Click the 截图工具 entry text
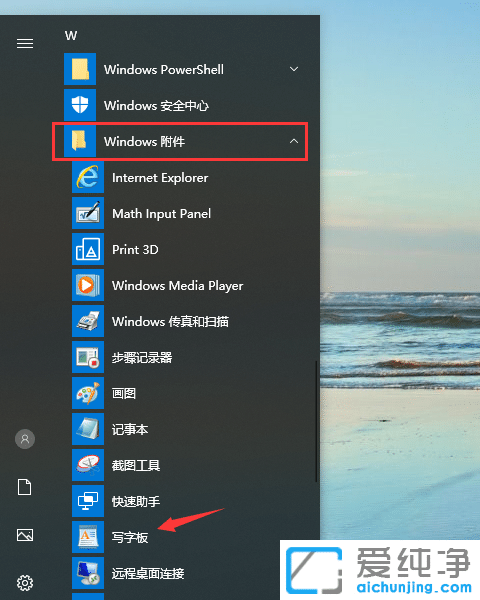 (x=136, y=465)
